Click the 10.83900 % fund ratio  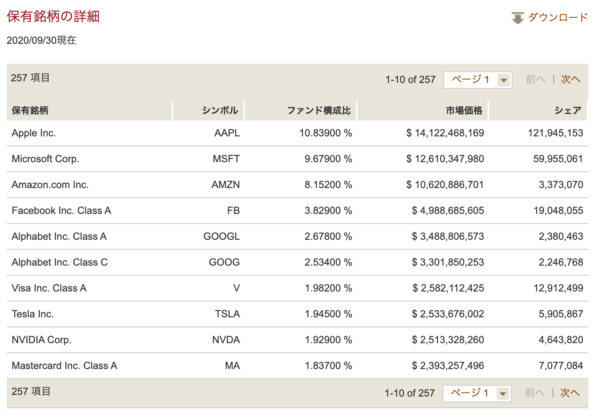(x=326, y=133)
